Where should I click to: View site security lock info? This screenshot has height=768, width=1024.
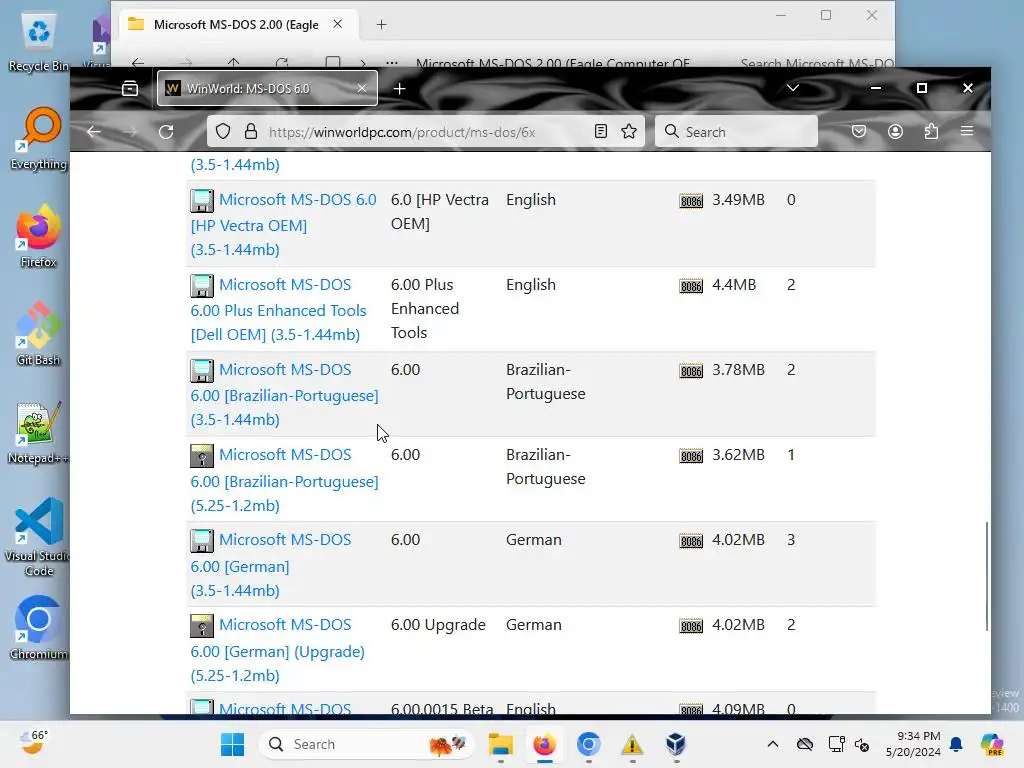click(x=251, y=132)
